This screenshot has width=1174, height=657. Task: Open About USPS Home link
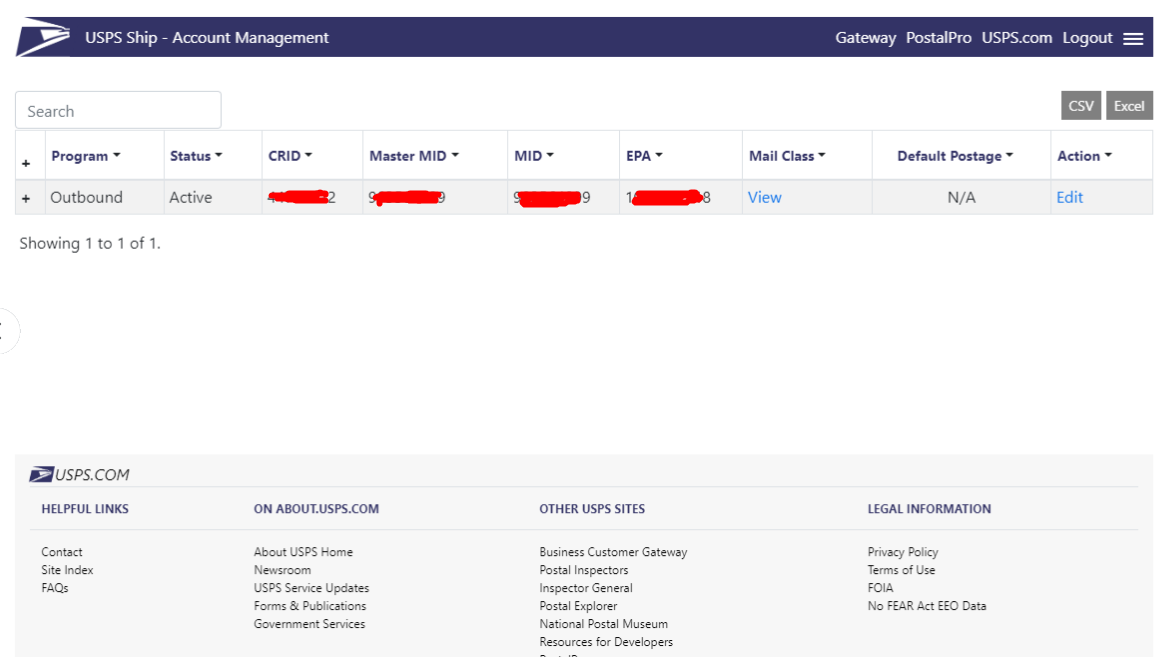(303, 552)
